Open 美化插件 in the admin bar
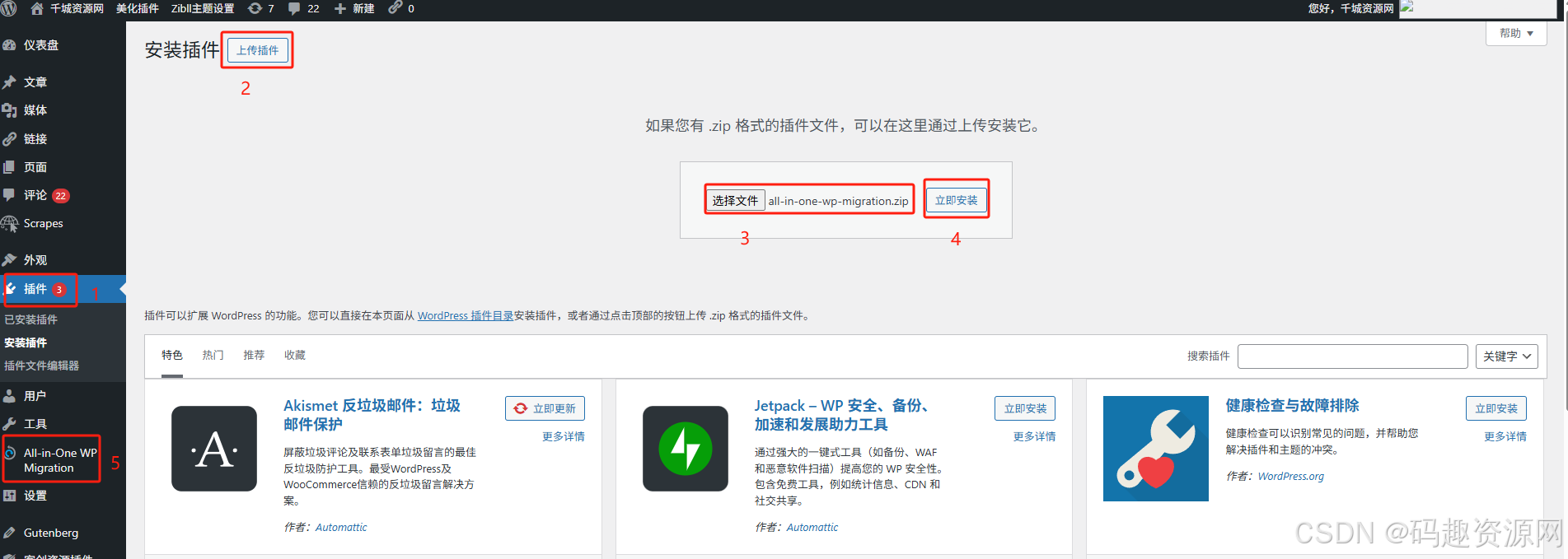Image resolution: width=1568 pixels, height=559 pixels. tap(137, 8)
